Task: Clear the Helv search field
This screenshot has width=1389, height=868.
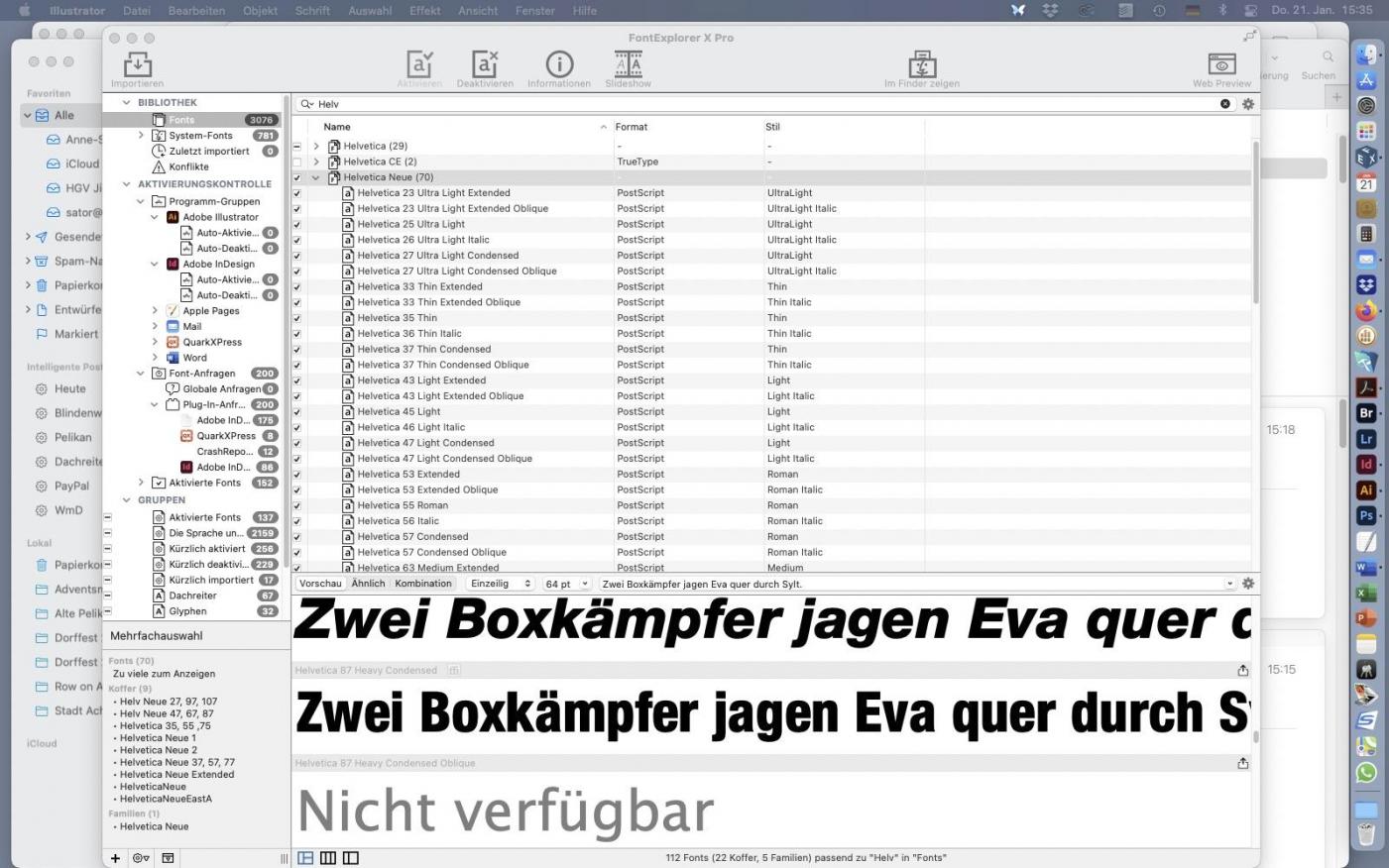Action: [x=1224, y=104]
